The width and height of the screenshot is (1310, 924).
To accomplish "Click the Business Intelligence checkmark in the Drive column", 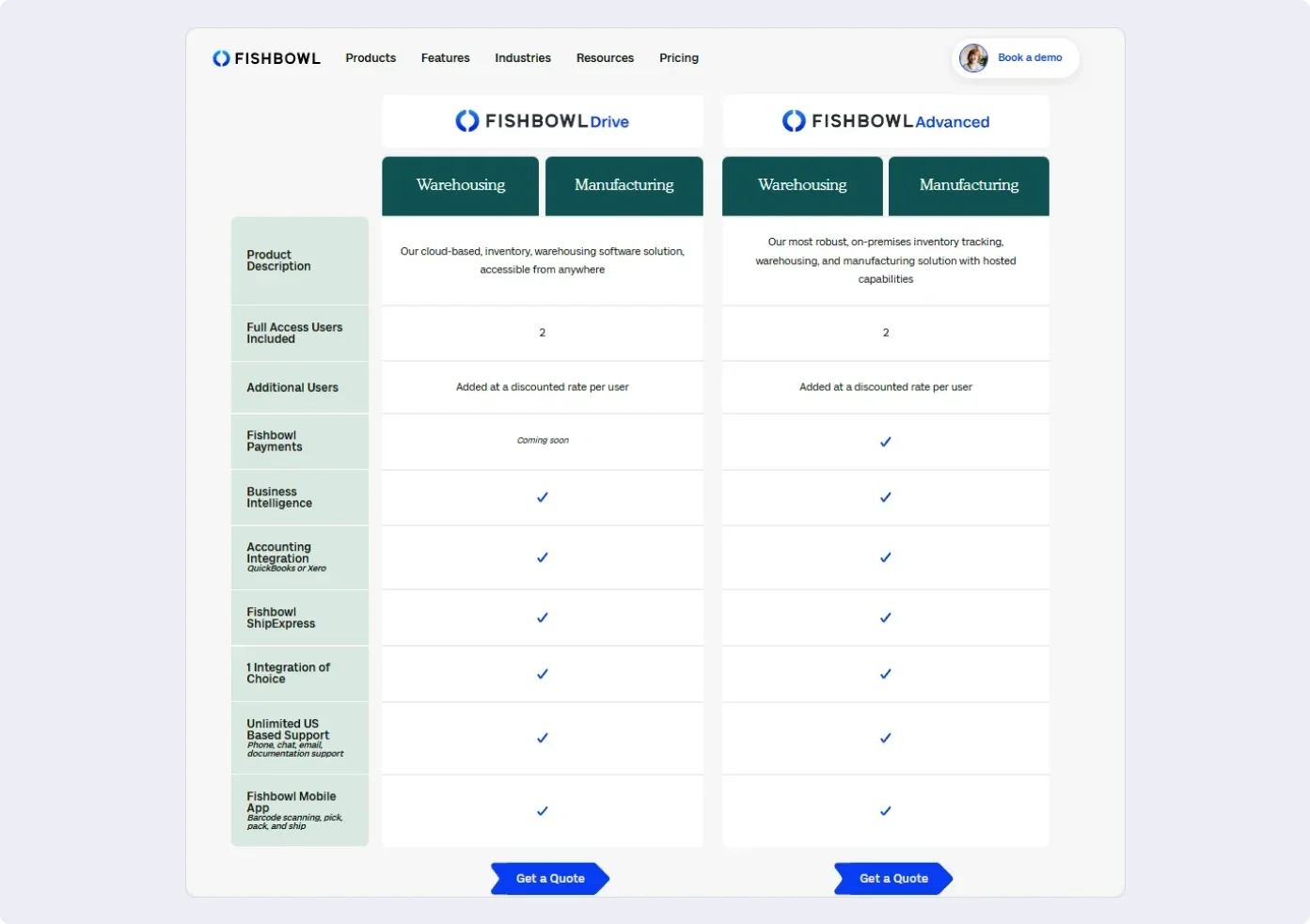I will click(543, 497).
